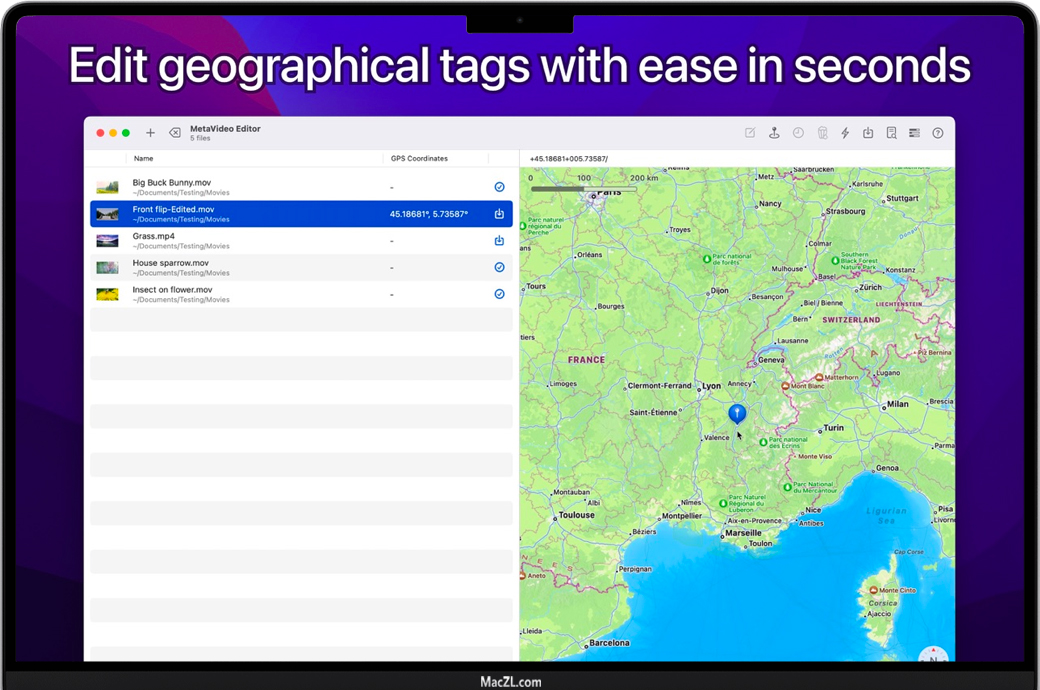Click the save download toolbar icon
This screenshot has width=1040, height=690.
(x=868, y=133)
